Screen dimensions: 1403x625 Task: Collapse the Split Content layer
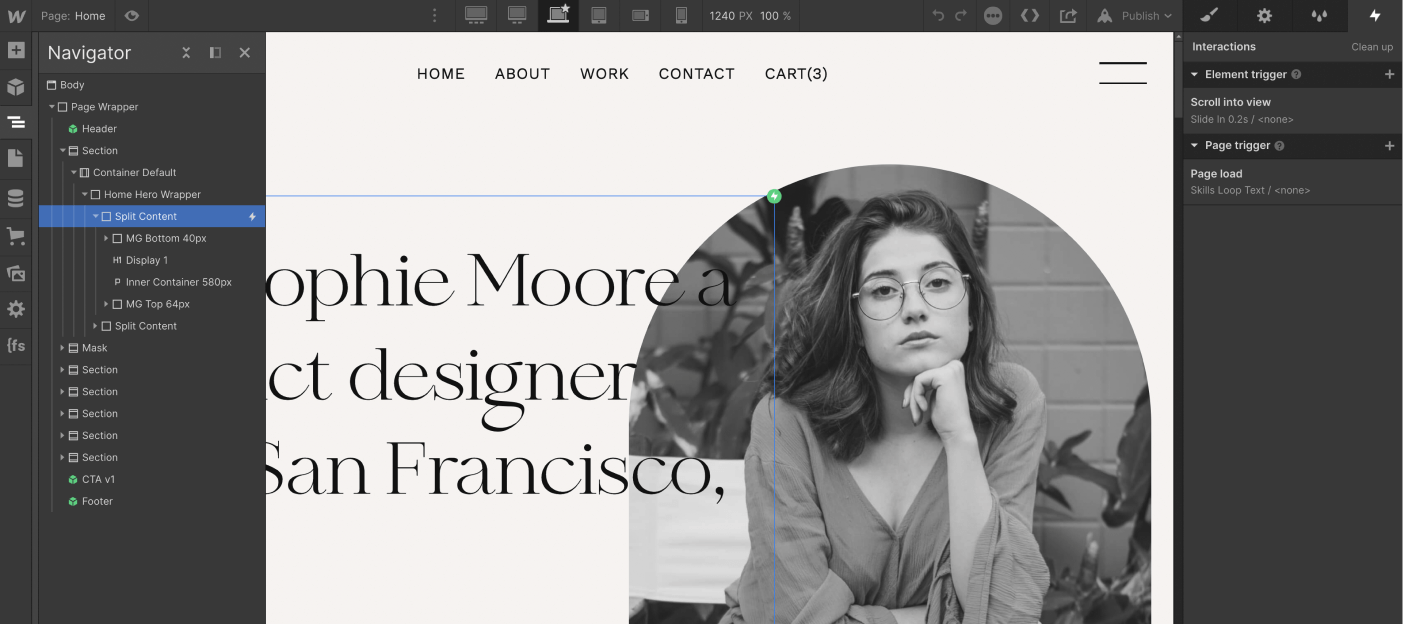(x=95, y=216)
